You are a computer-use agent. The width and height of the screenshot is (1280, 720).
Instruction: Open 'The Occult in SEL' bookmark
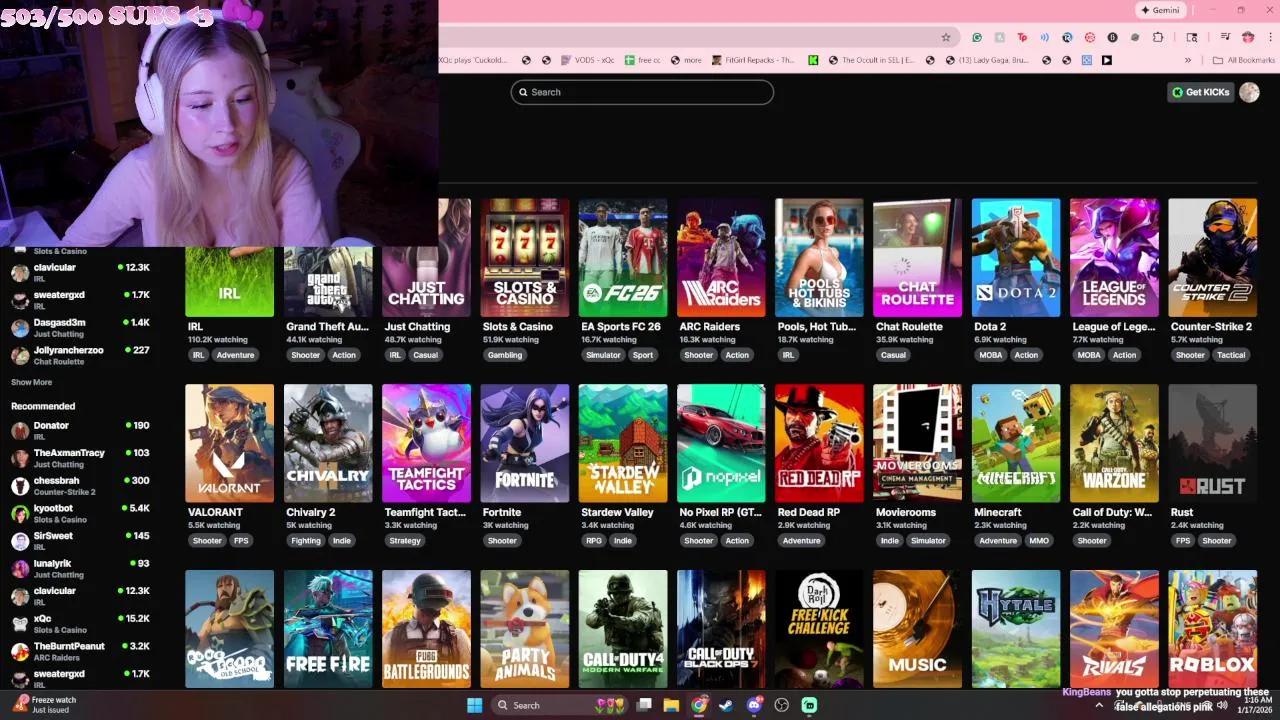[x=870, y=60]
